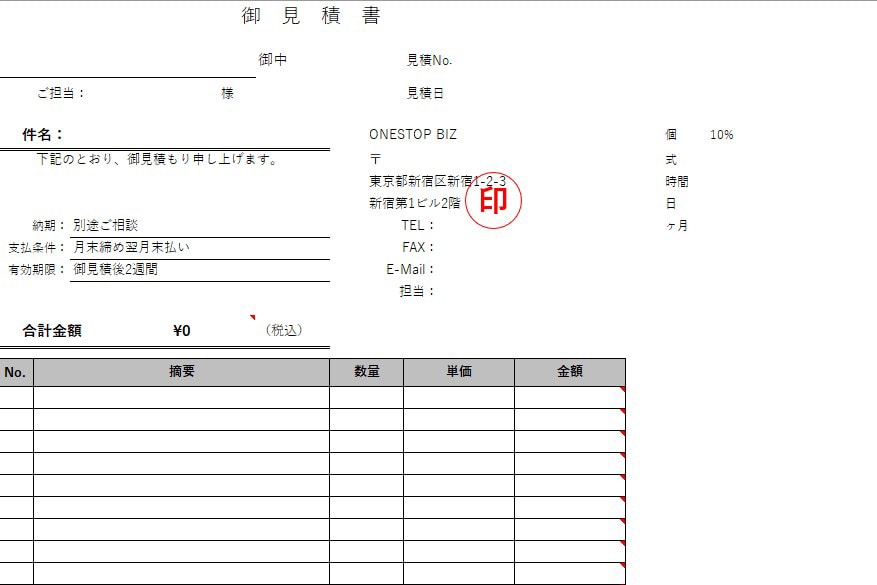Image resolution: width=877 pixels, height=585 pixels.
Task: Select the 個 unit cell
Action: point(671,134)
